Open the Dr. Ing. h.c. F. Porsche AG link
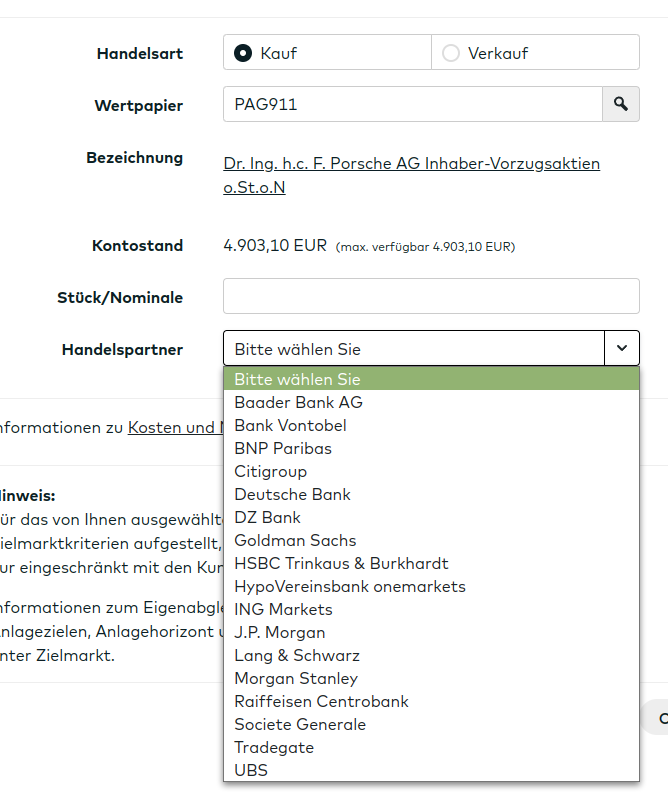 pos(411,175)
